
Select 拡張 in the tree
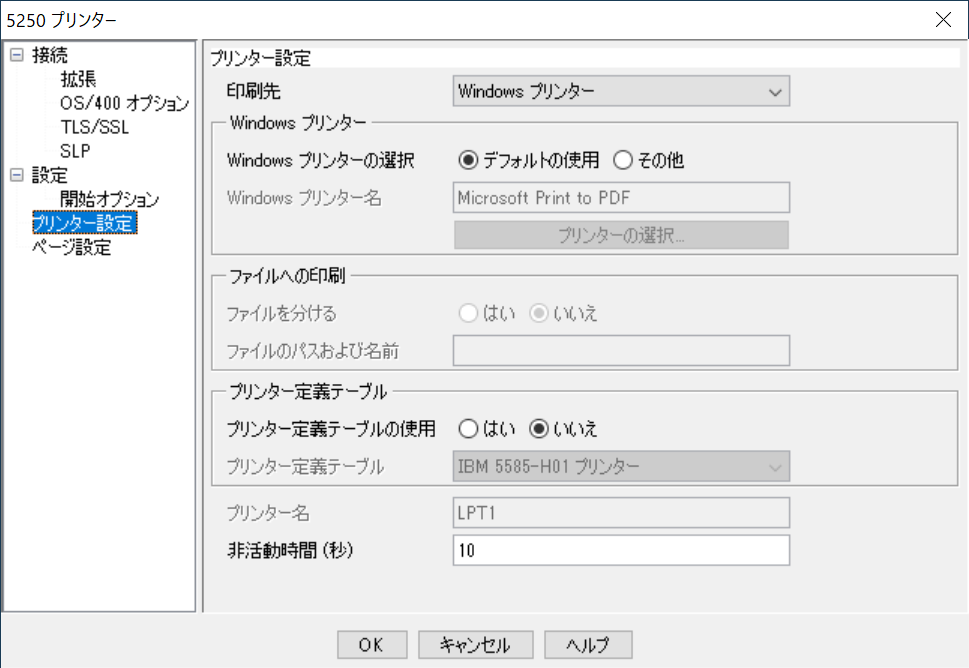point(78,79)
